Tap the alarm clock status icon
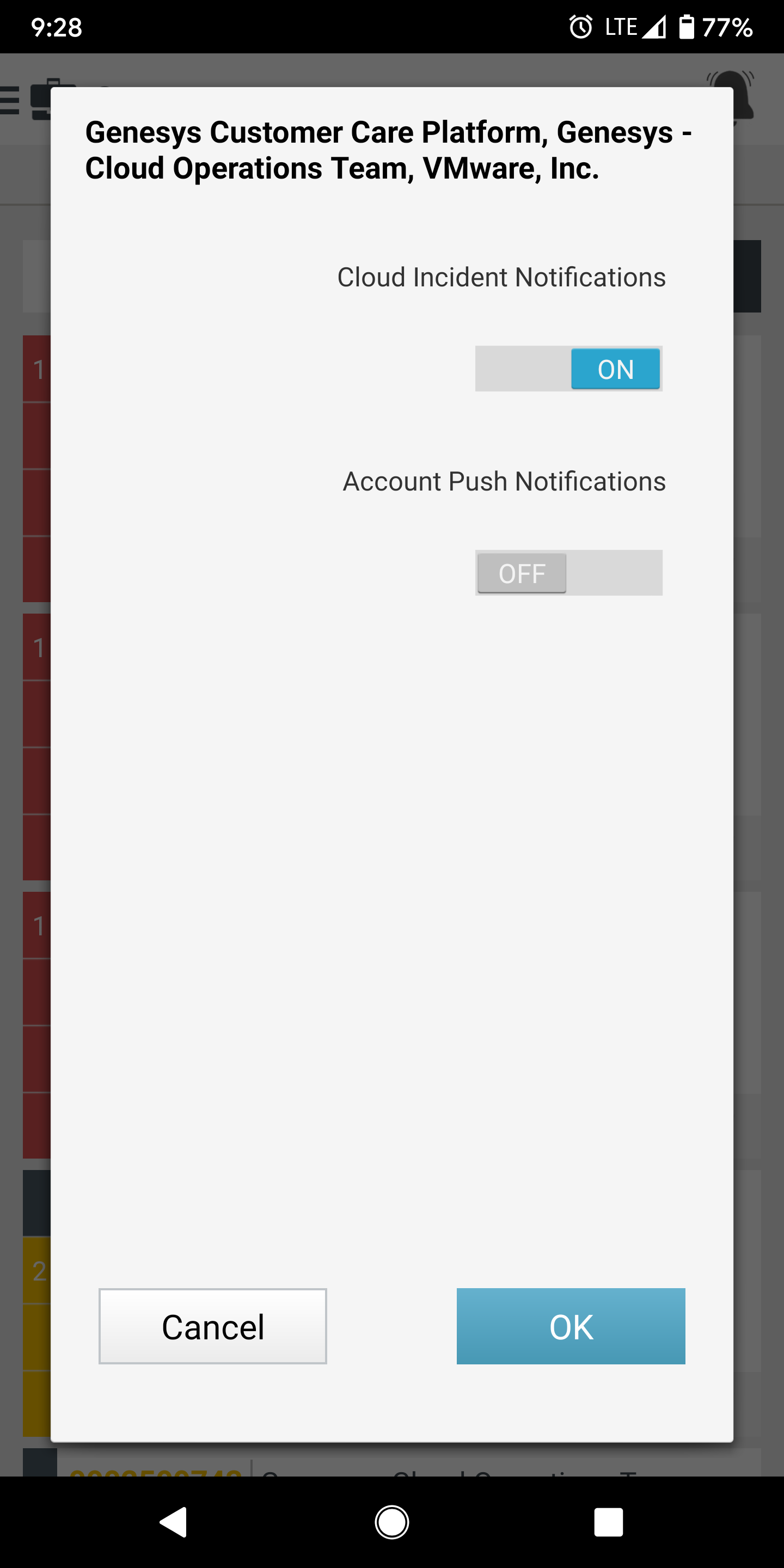Image resolution: width=784 pixels, height=1568 pixels. (x=581, y=27)
